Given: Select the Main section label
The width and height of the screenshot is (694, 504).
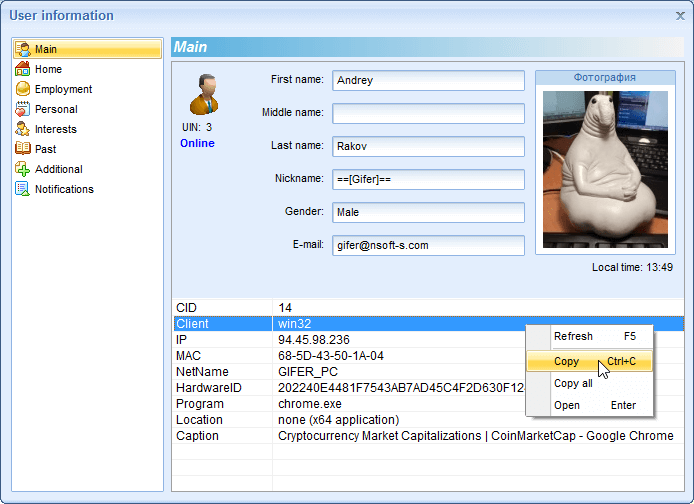Looking at the screenshot, I should [x=46, y=49].
